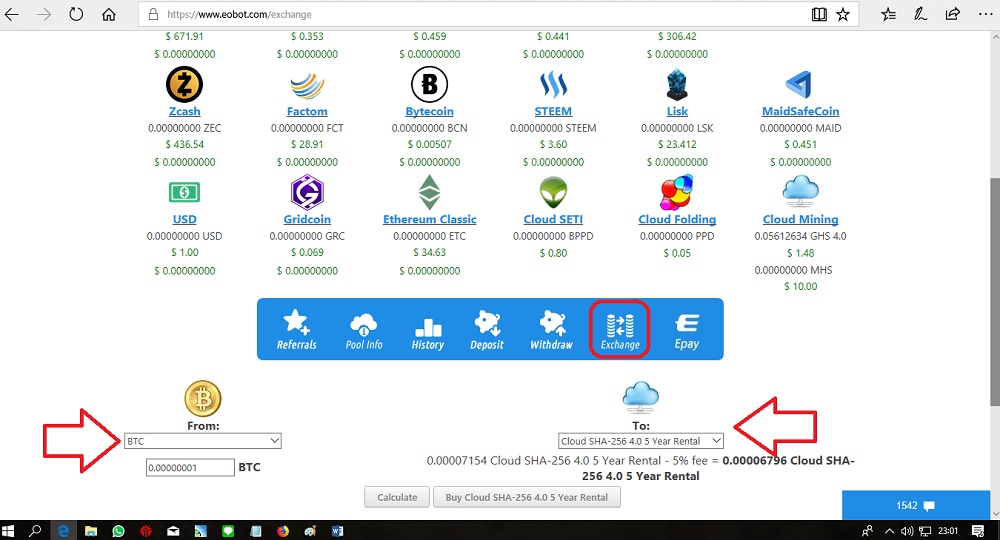Open the Cloud SETI link

coord(553,219)
